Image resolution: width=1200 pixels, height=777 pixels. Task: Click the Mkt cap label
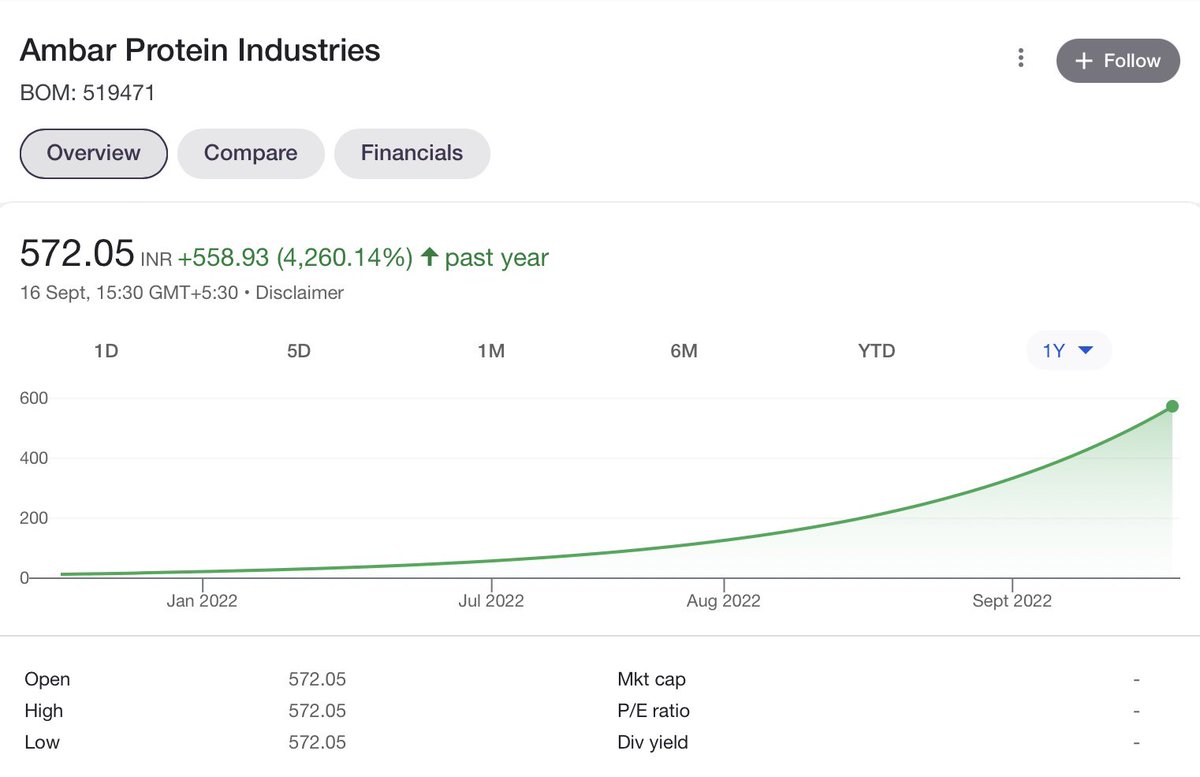pos(652,679)
